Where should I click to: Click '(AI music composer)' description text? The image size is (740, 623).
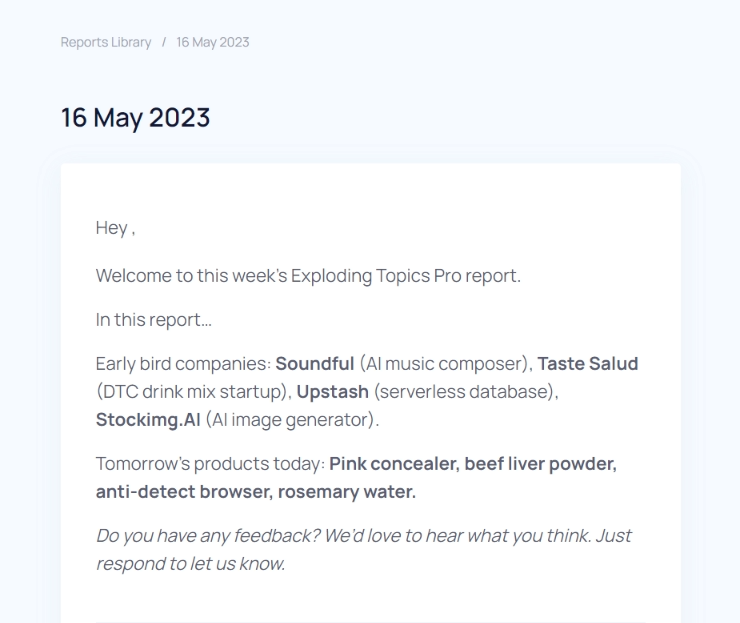tap(443, 364)
